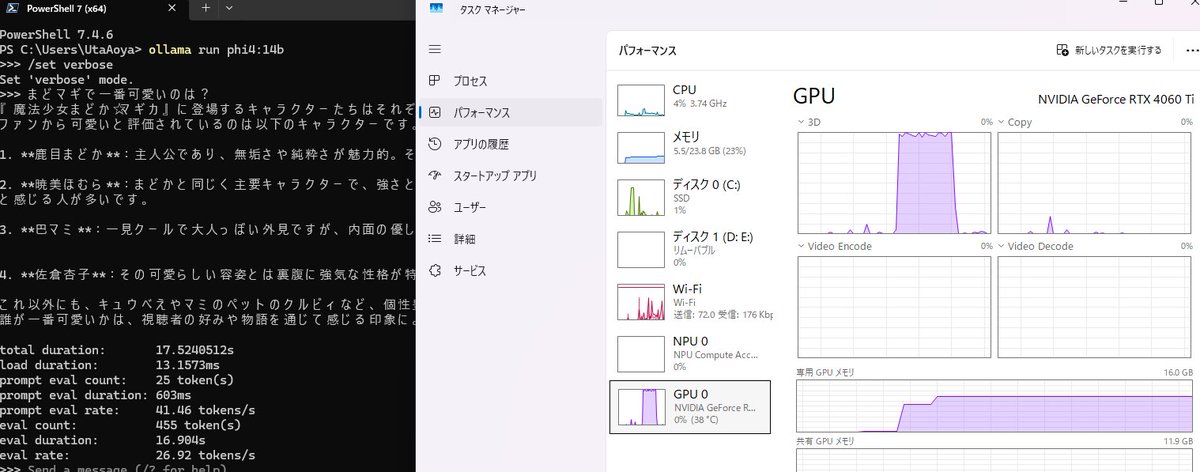This screenshot has width=1200, height=472.
Task: Open the Task Manager hamburger navigation menu
Action: [434, 49]
